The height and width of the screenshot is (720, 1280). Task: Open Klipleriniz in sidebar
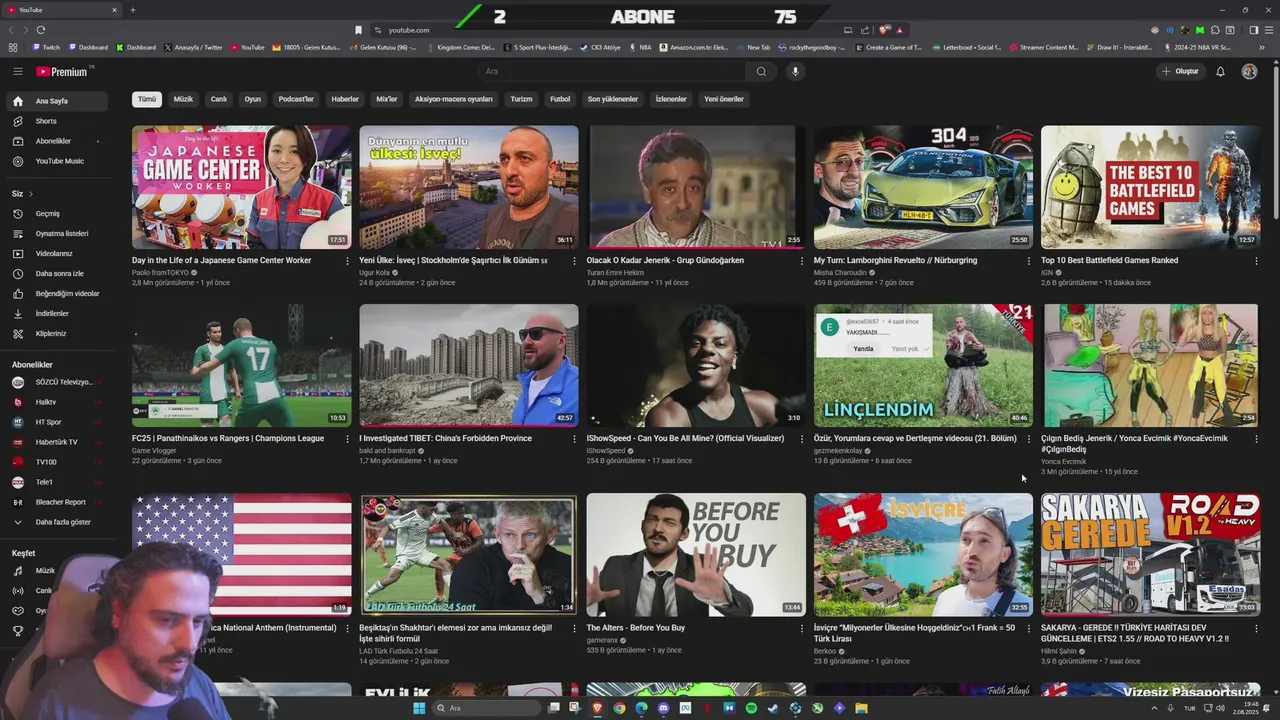[57, 333]
